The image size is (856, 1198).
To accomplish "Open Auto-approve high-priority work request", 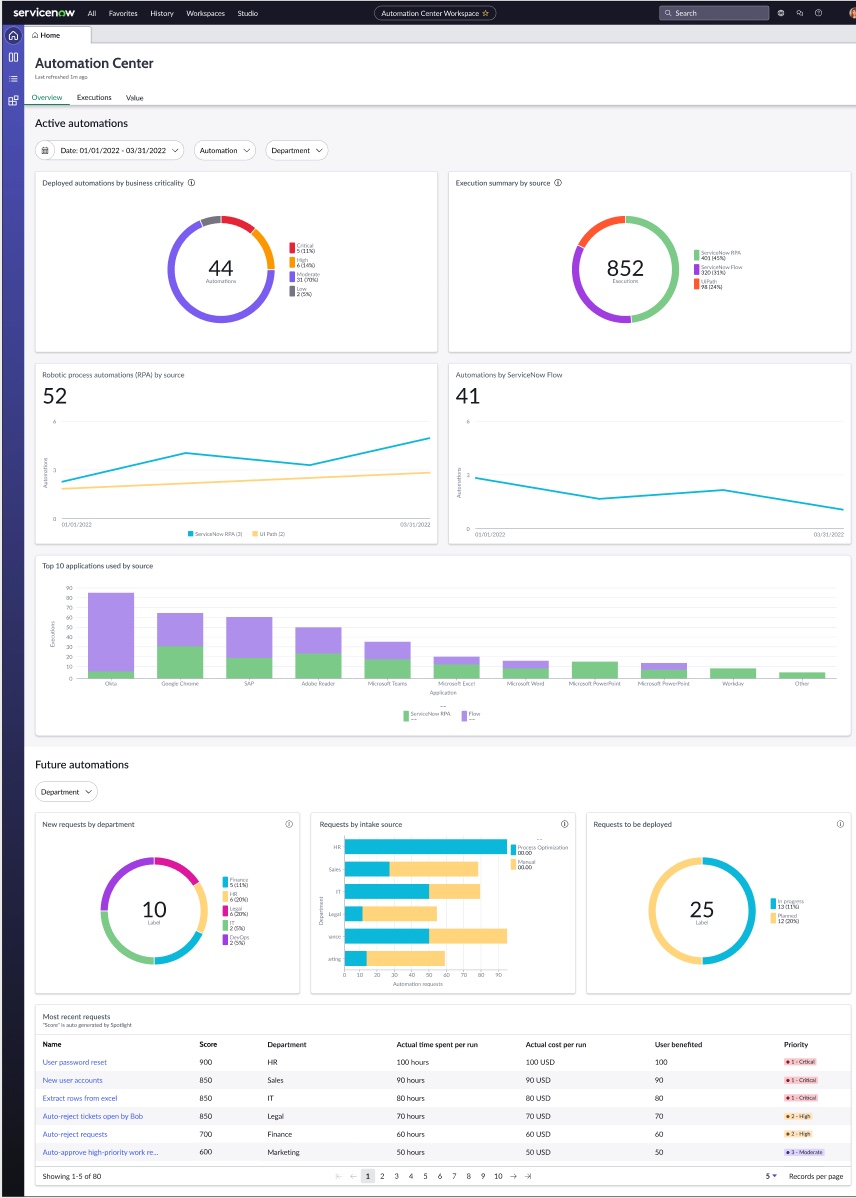I will (x=100, y=1152).
